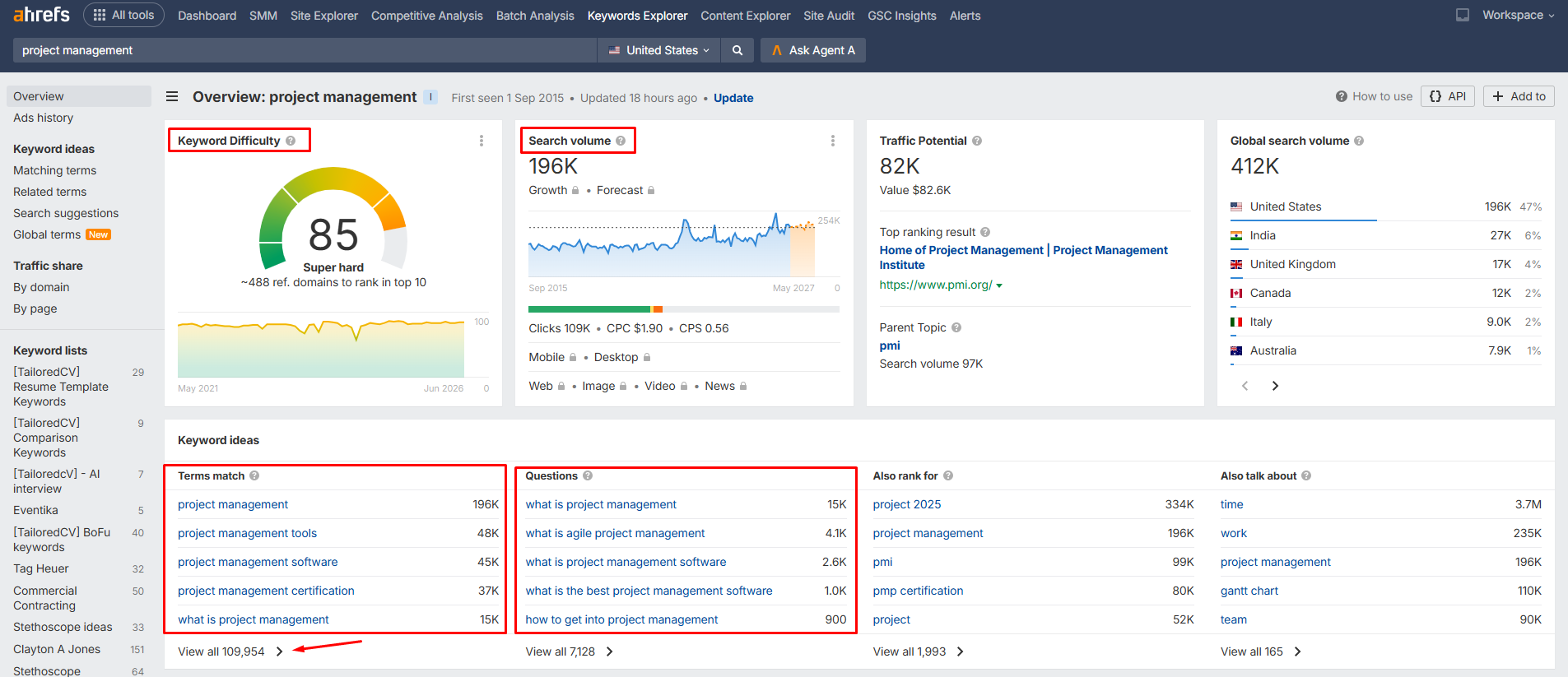
Task: Open Tag Heuer keyword list
Action: tap(41, 568)
